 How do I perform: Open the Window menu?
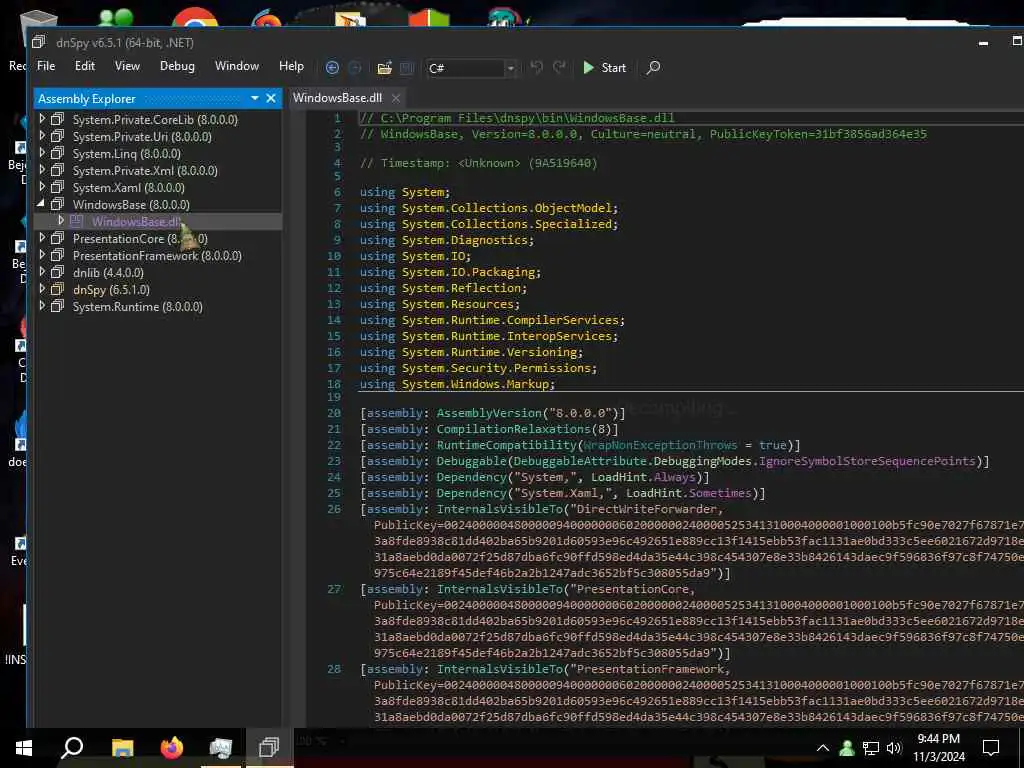click(236, 66)
